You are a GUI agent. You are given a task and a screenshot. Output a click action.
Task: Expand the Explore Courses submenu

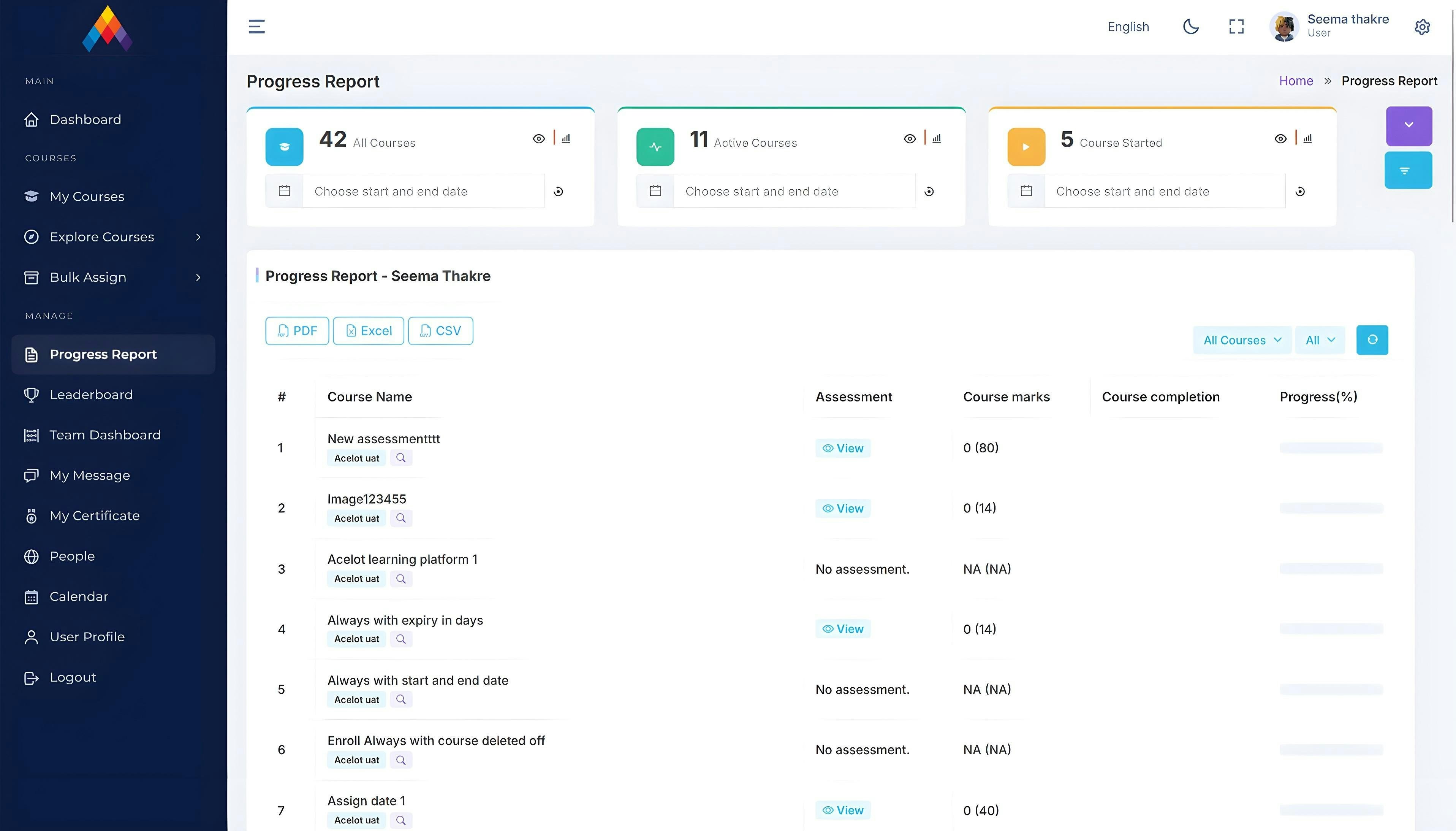click(x=113, y=237)
